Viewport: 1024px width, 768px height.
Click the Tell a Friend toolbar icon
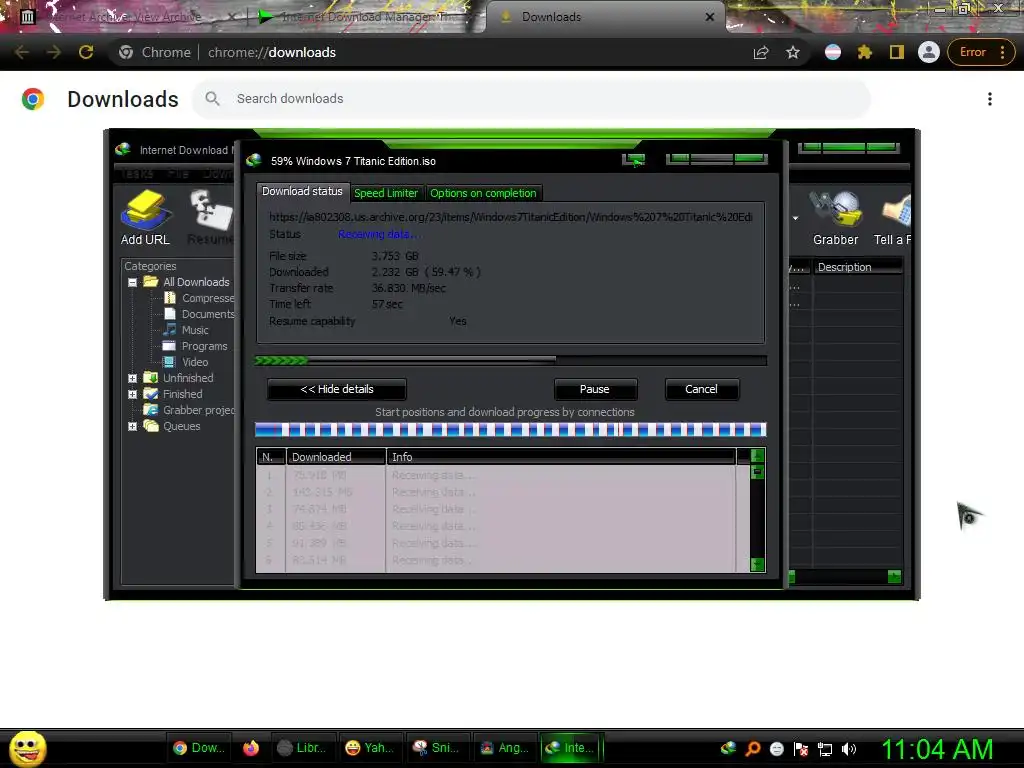(x=896, y=210)
